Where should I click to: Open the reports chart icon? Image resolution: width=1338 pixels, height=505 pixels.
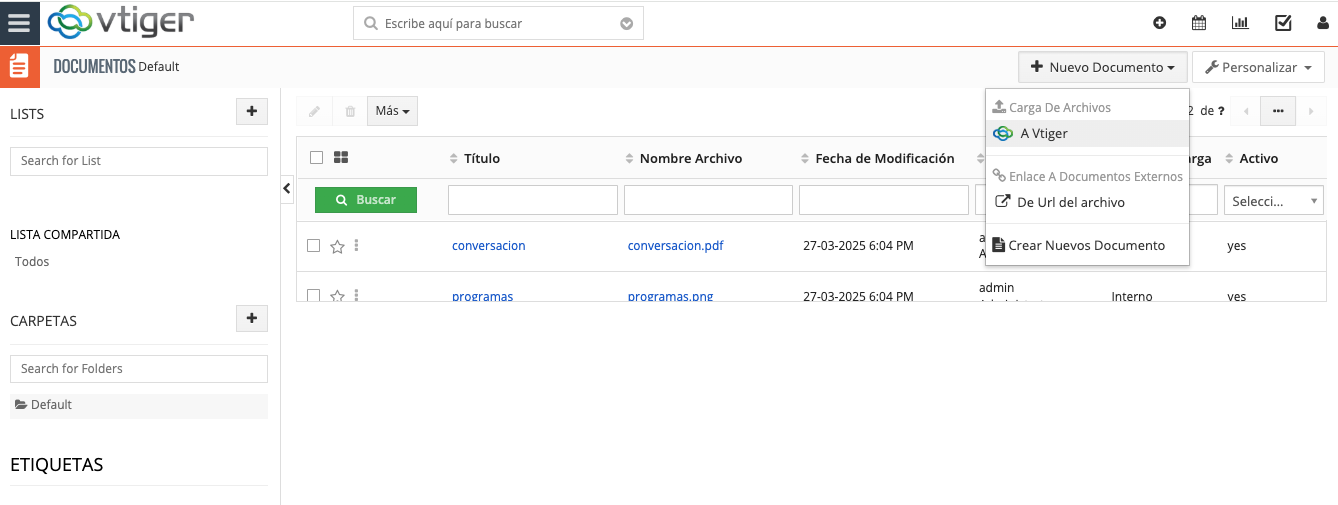click(x=1240, y=23)
